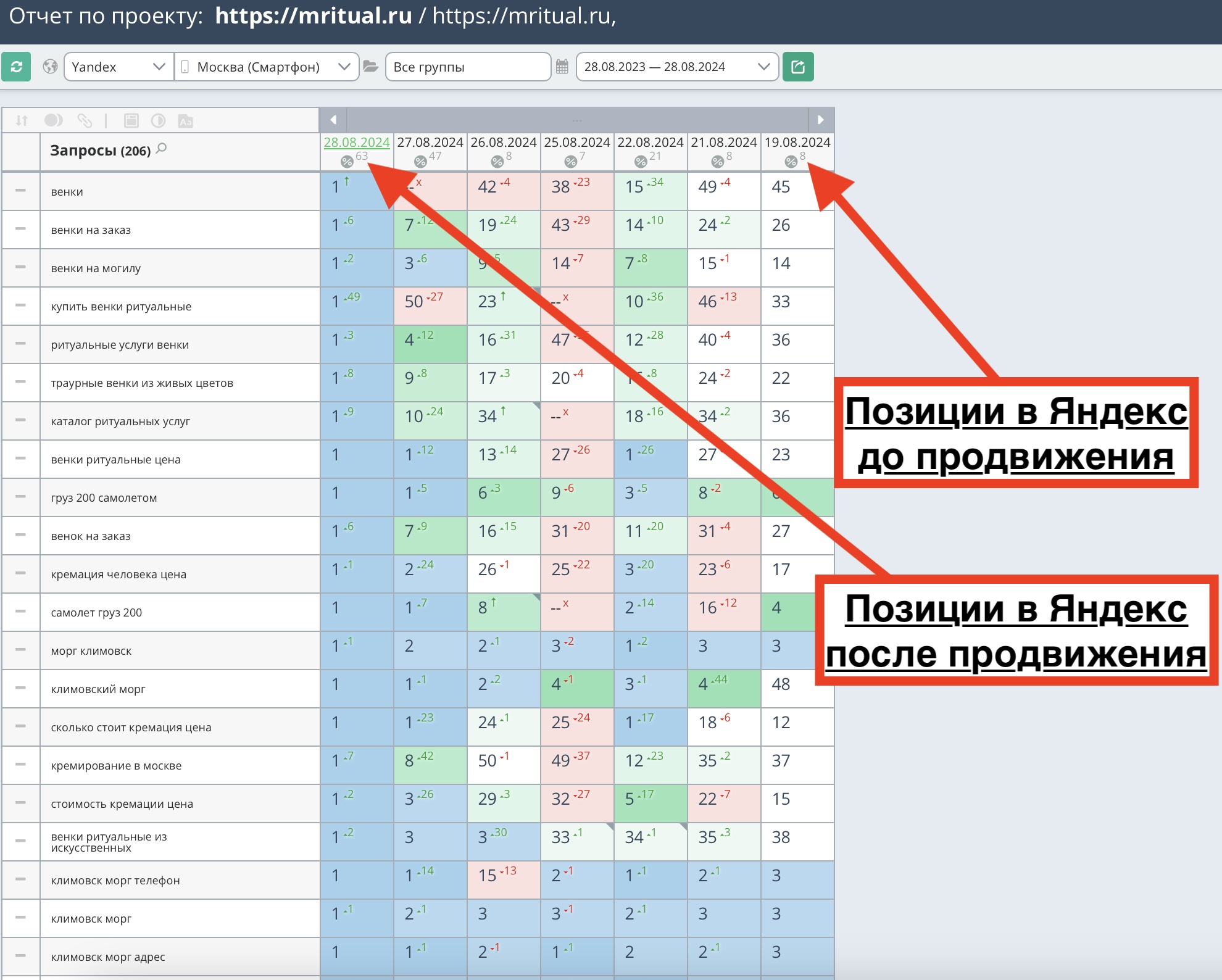This screenshot has height=980, width=1222.
Task: Click the minus marker in the груз 200 самолетом row
Action: click(20, 497)
